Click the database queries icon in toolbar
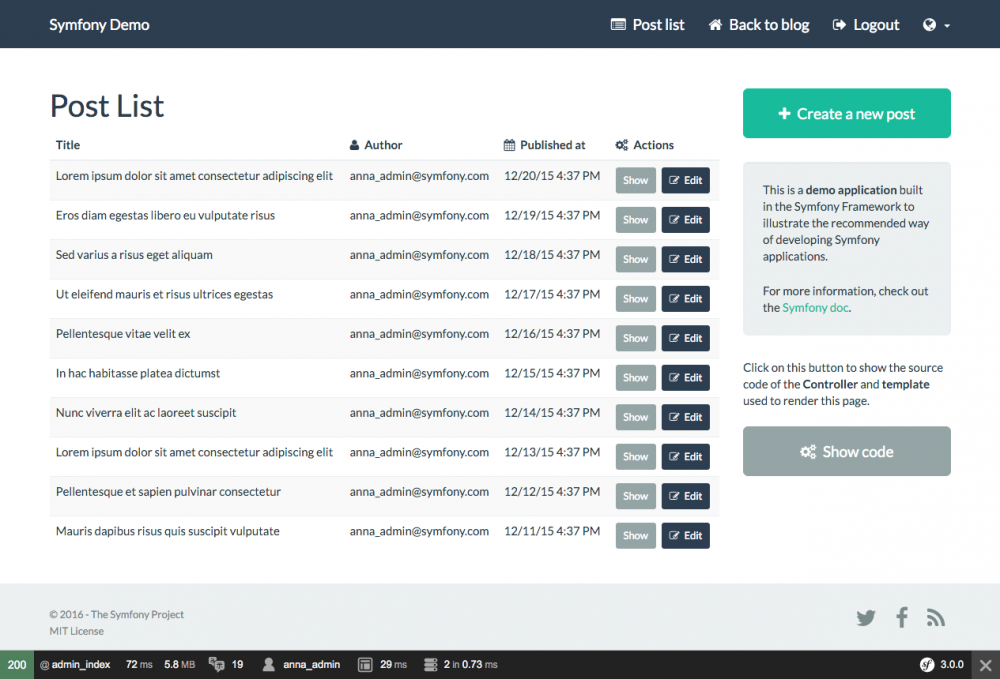The height and width of the screenshot is (679, 1000). tap(430, 664)
